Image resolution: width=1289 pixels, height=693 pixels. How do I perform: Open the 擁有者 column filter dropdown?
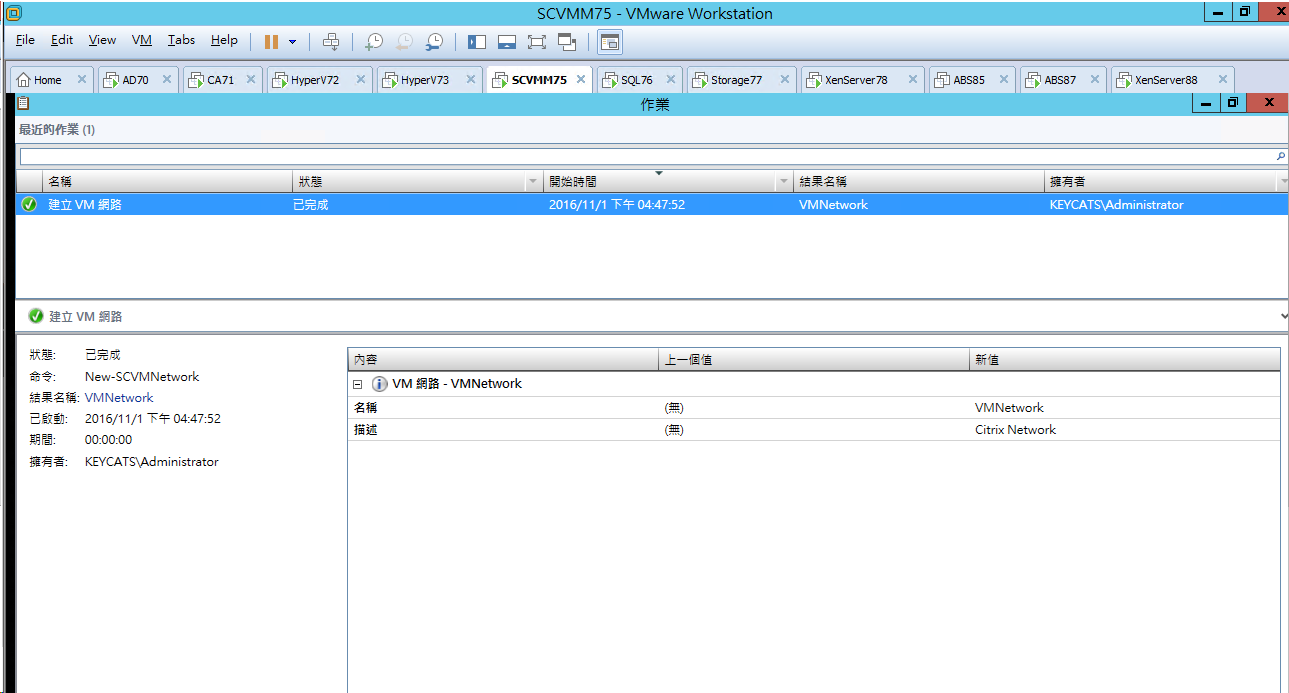point(1283,182)
